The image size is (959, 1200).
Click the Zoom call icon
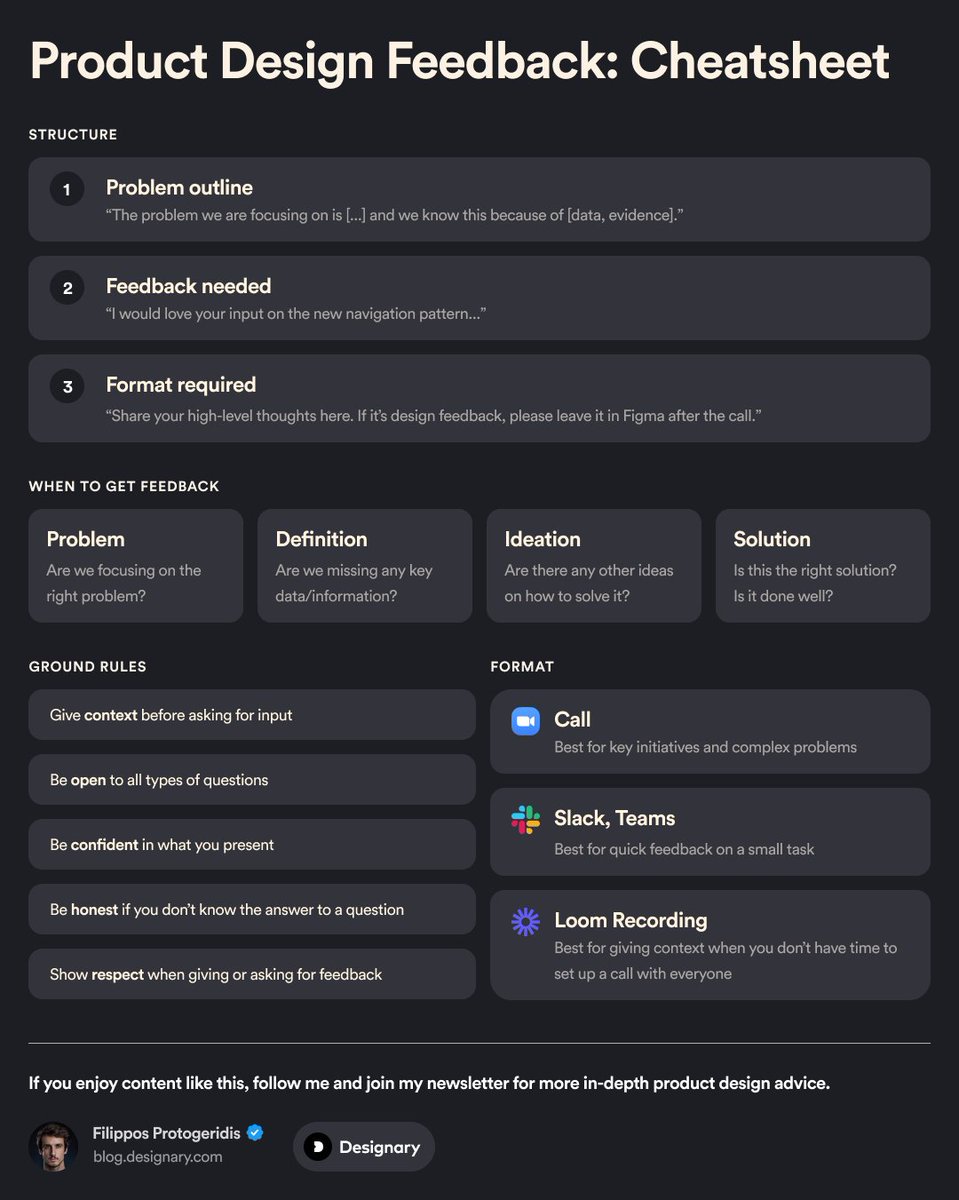pyautogui.click(x=526, y=720)
